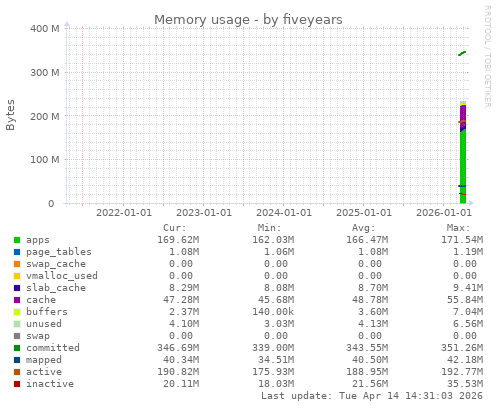Click page_tables current value 1.08M

pyautogui.click(x=184, y=252)
